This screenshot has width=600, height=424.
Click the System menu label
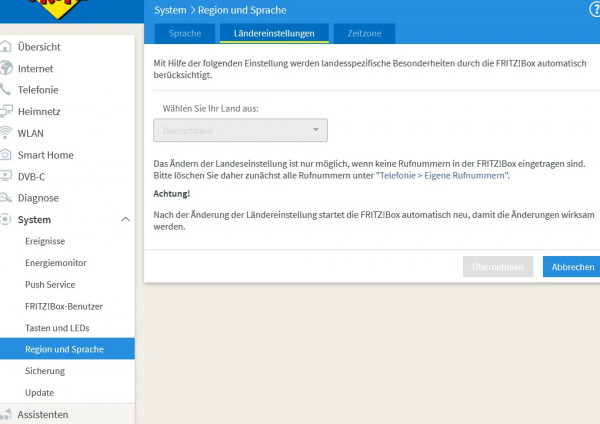click(x=34, y=220)
